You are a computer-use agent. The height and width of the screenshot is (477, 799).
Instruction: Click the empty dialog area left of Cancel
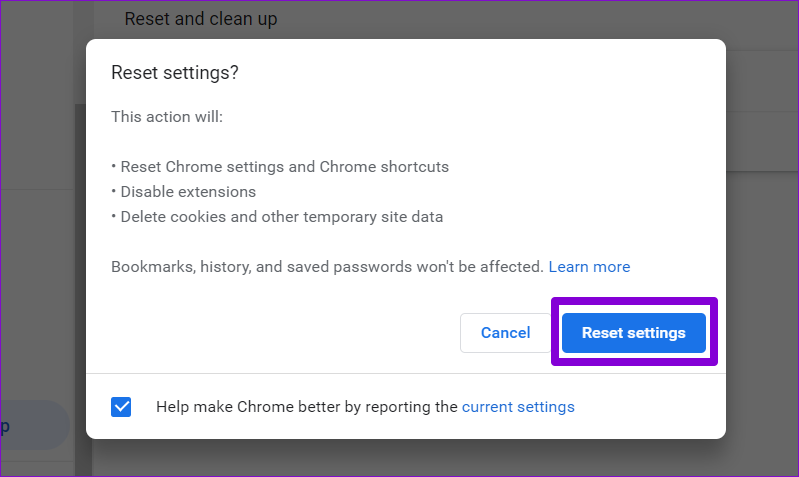pyautogui.click(x=280, y=333)
